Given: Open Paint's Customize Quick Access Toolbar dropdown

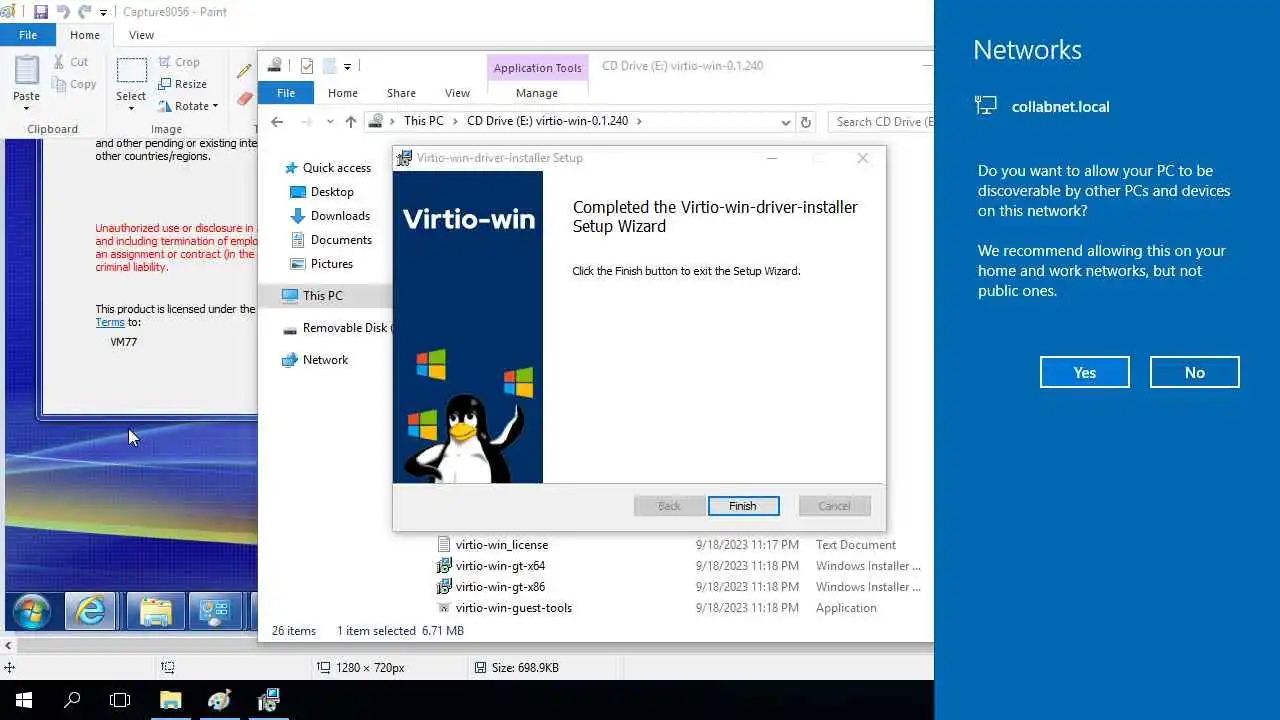Looking at the screenshot, I should pos(103,13).
